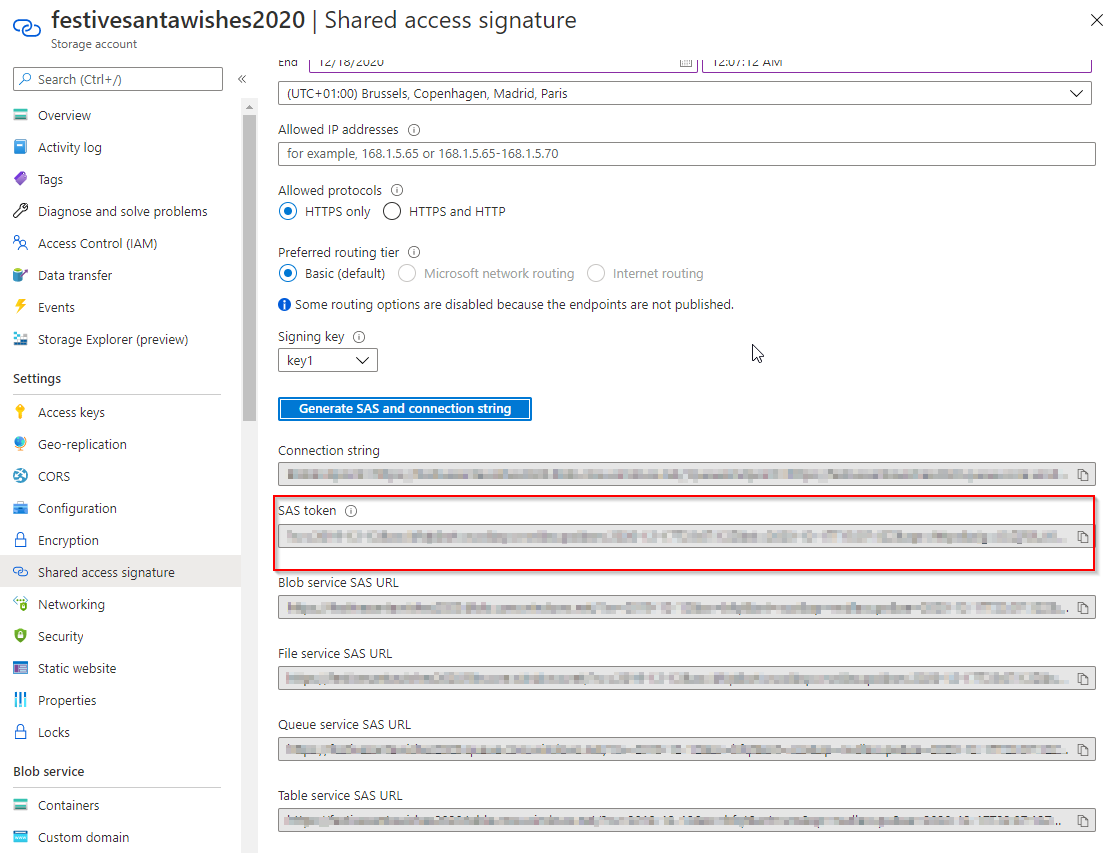Viewport: 1106px width, 853px height.
Task: Copy the Table service SAS URL
Action: click(1083, 821)
